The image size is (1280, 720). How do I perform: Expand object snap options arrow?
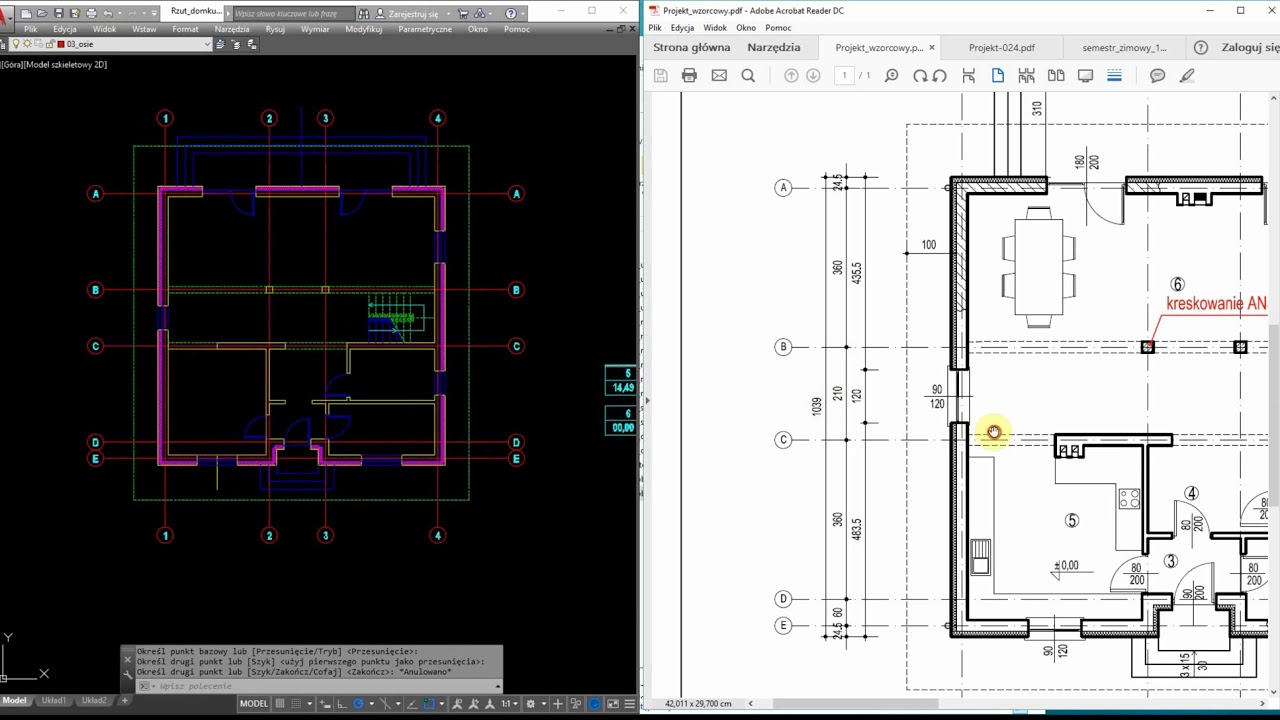[442, 703]
